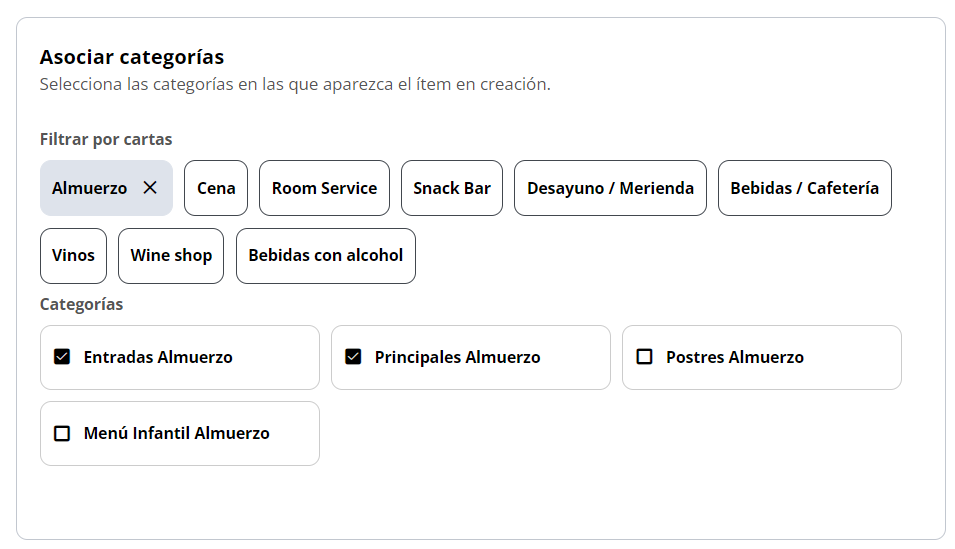
Task: Select the Vinos filter chip
Action: tap(73, 255)
